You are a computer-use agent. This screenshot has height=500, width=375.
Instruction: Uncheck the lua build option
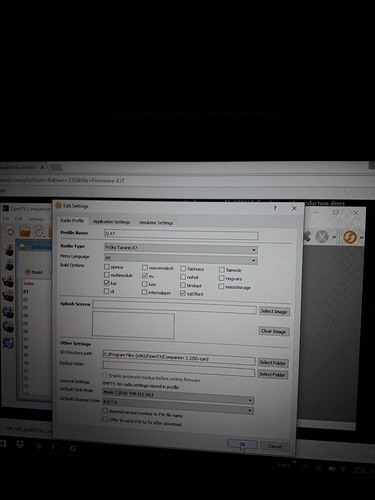coord(107,283)
